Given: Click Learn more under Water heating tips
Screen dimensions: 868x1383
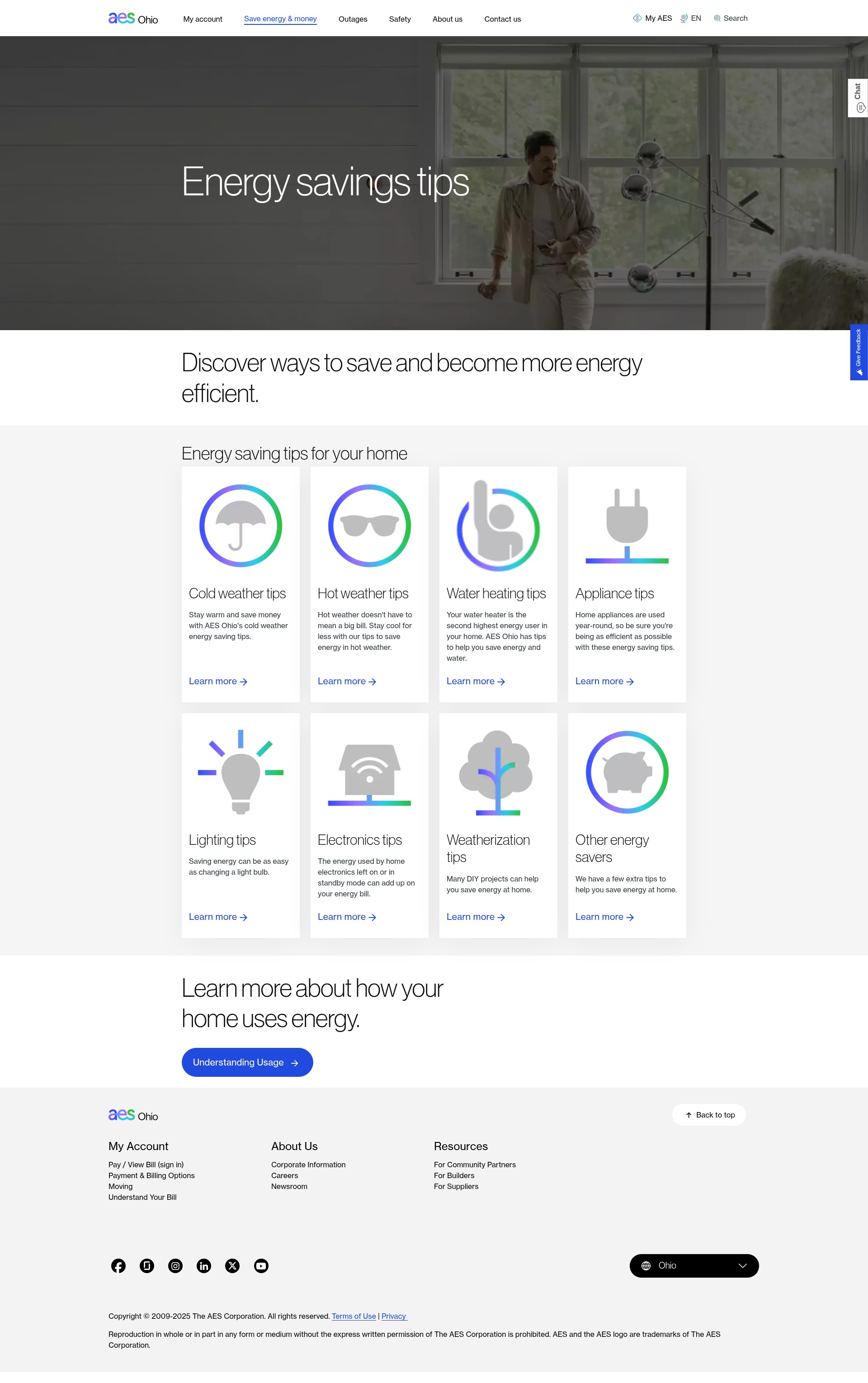Looking at the screenshot, I should [x=476, y=681].
